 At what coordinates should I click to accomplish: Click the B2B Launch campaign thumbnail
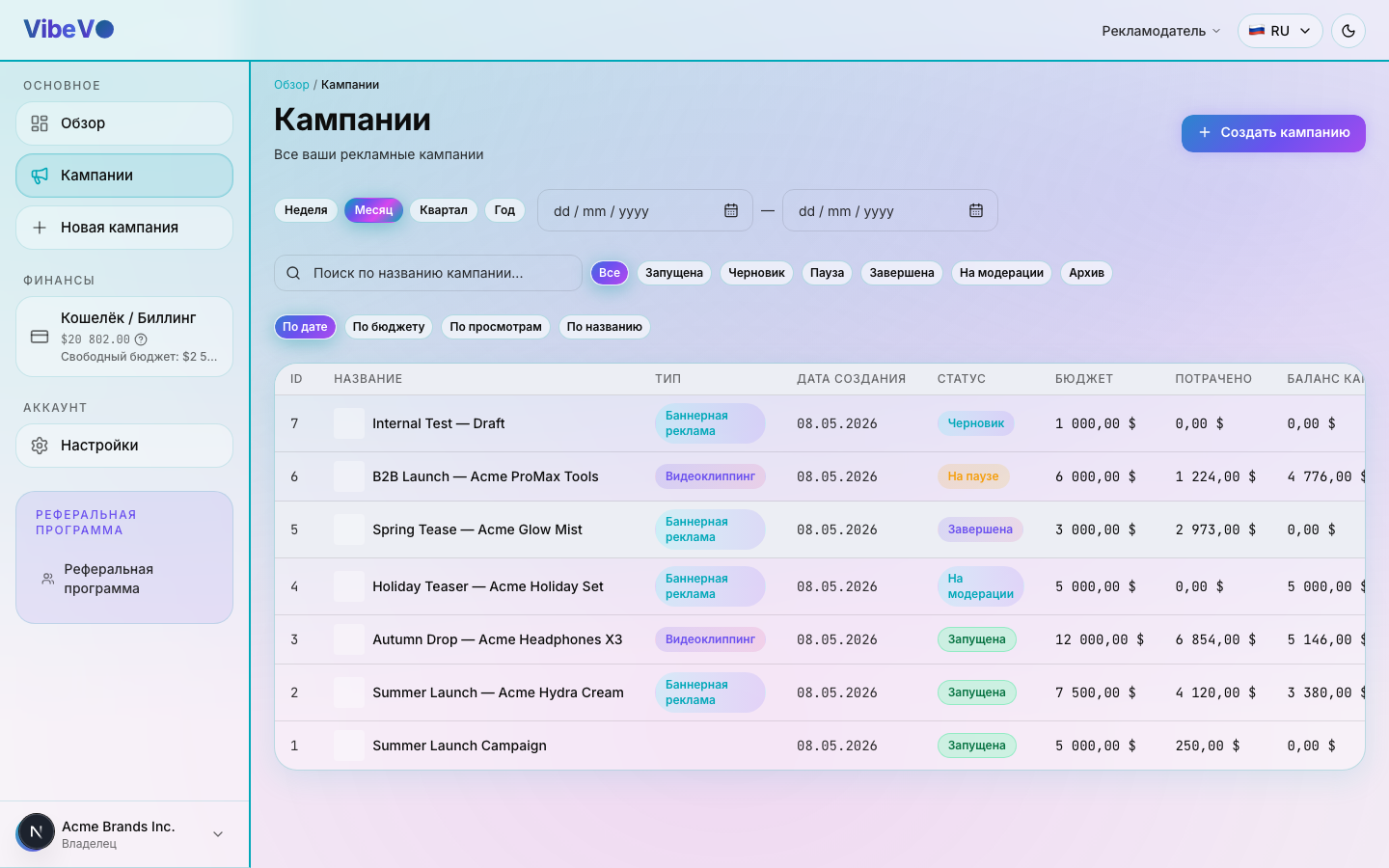click(x=349, y=476)
